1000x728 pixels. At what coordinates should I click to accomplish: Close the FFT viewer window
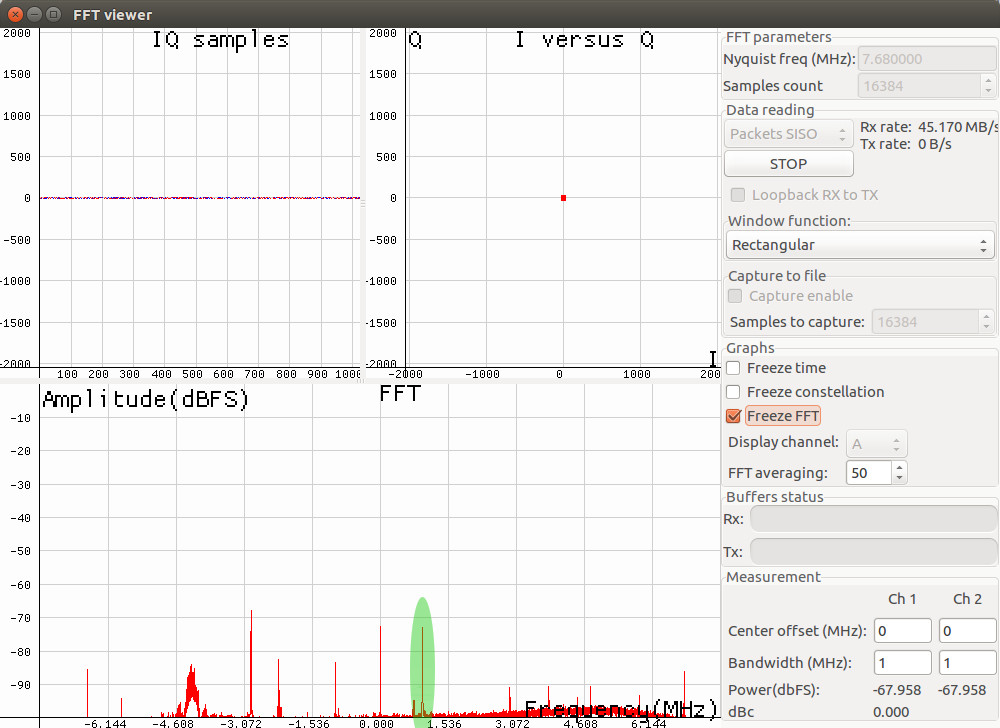15,14
